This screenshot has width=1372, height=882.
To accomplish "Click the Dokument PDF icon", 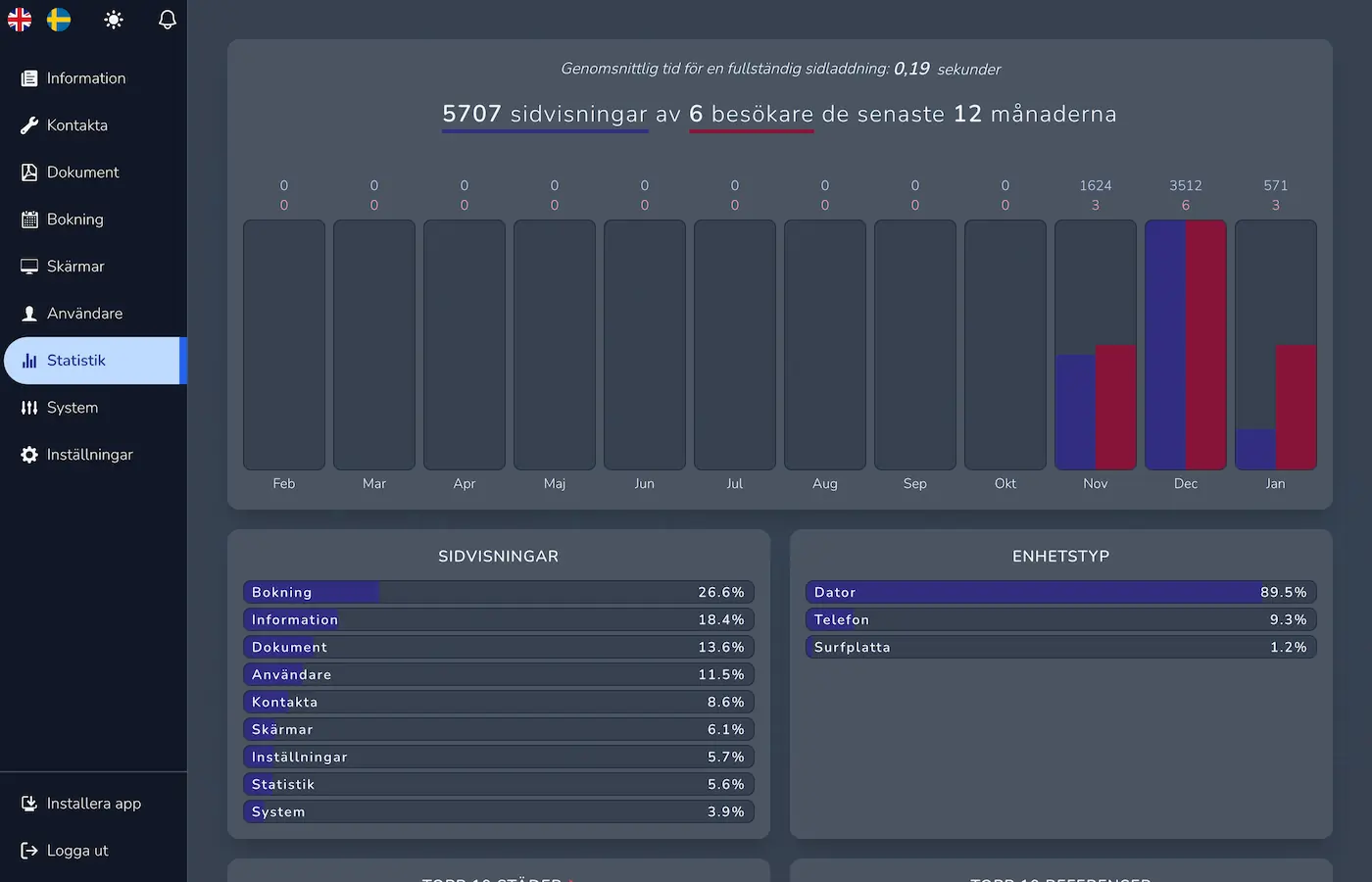I will (x=29, y=172).
